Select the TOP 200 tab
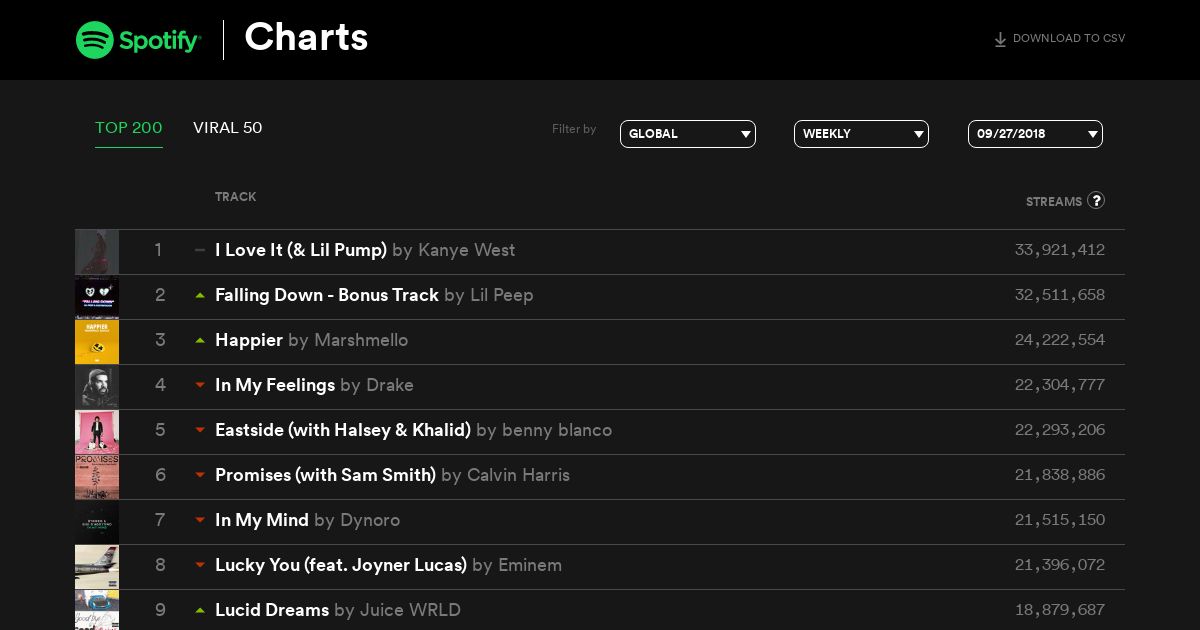 129,128
